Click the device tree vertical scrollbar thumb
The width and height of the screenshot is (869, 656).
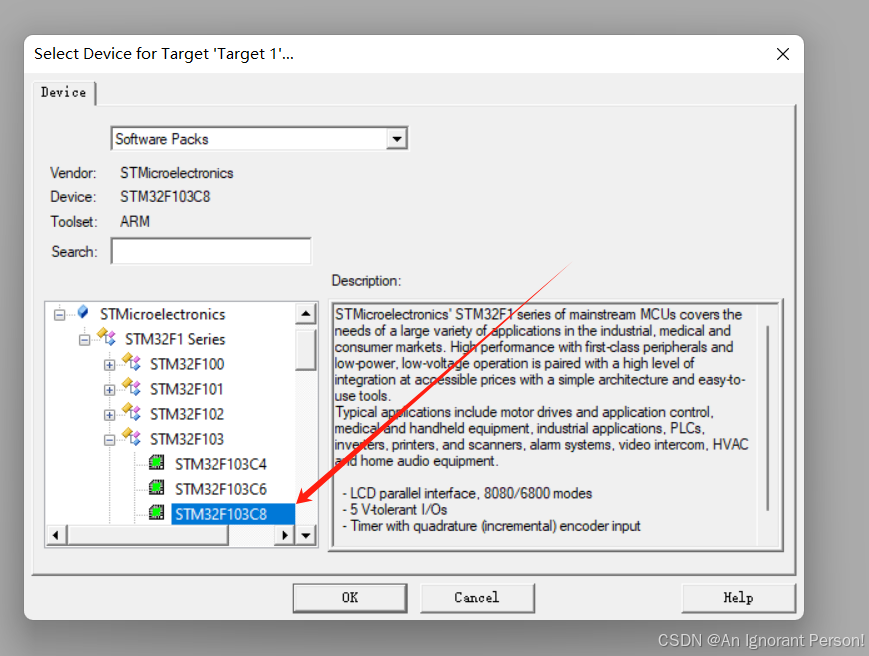pyautogui.click(x=305, y=350)
